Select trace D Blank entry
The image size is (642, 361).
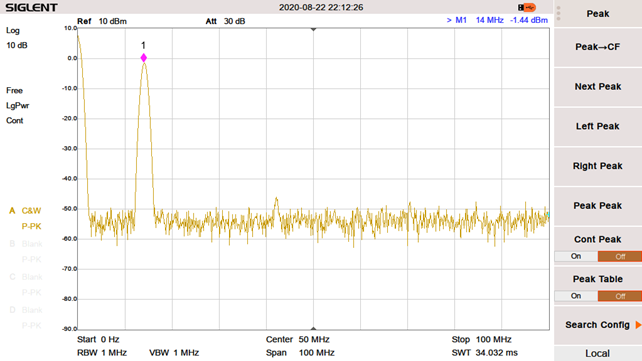tap(26, 310)
